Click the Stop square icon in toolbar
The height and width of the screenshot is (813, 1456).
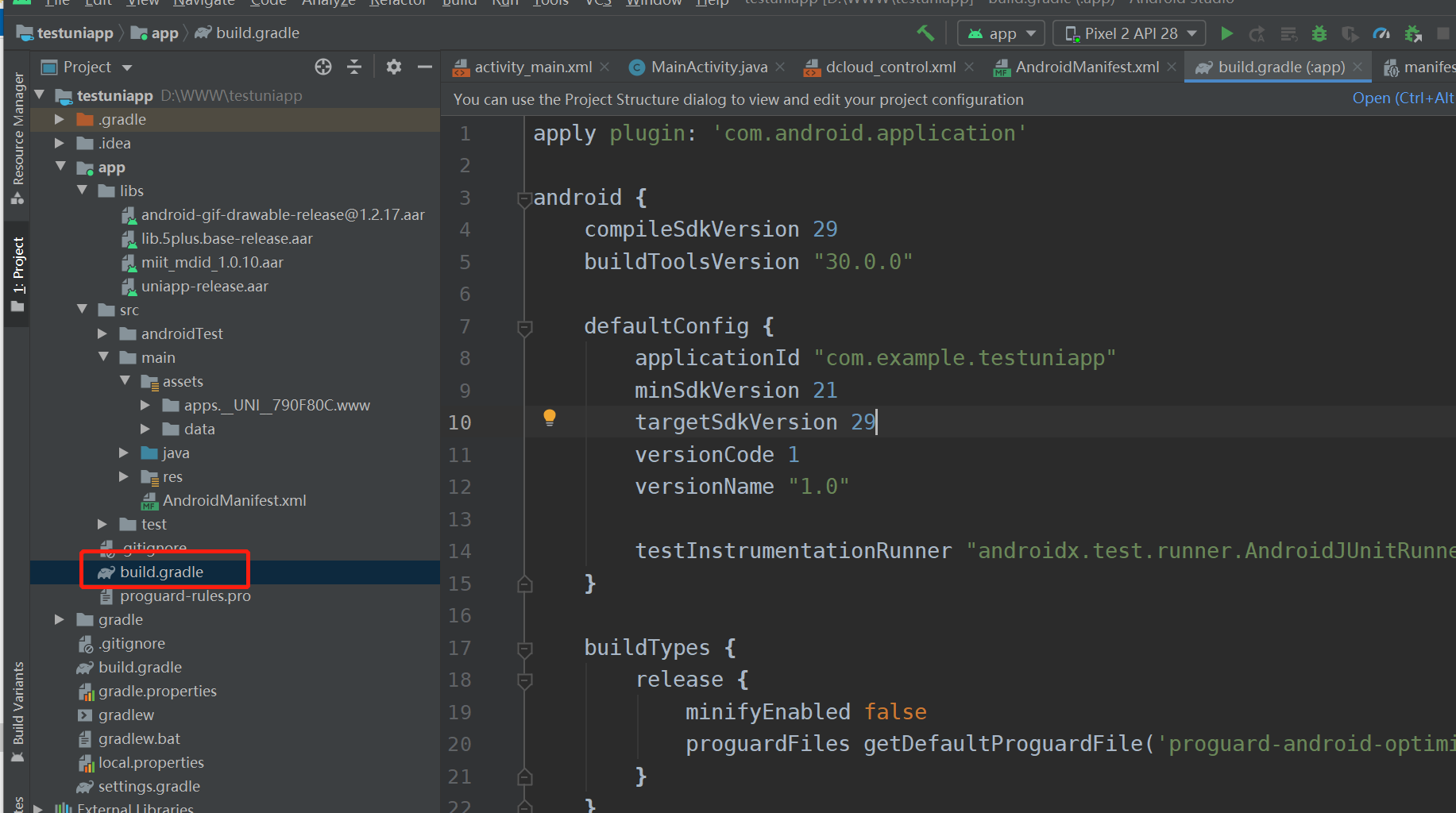coord(1443,33)
